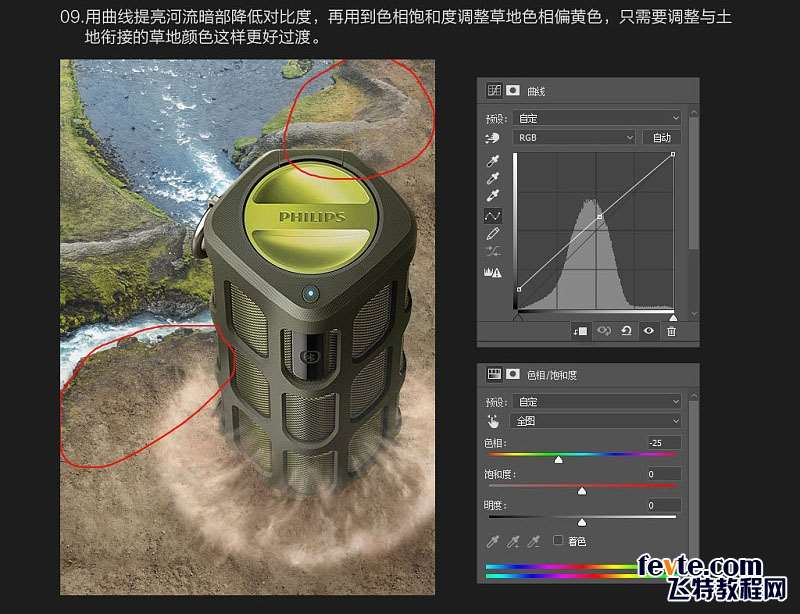
Task: Click the hue value field showing -25
Action: click(x=664, y=443)
